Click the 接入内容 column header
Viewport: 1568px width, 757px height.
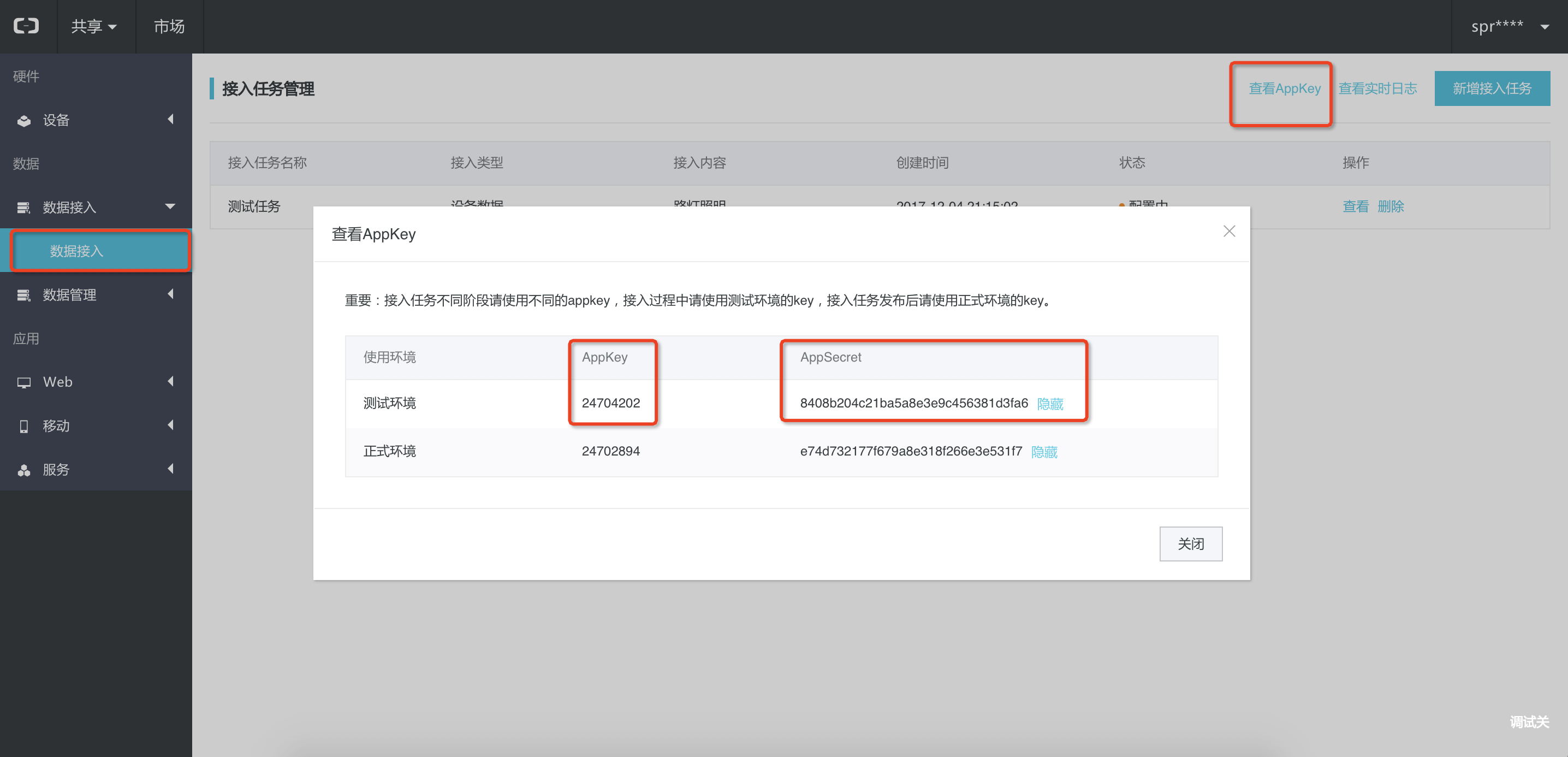pyautogui.click(x=699, y=163)
